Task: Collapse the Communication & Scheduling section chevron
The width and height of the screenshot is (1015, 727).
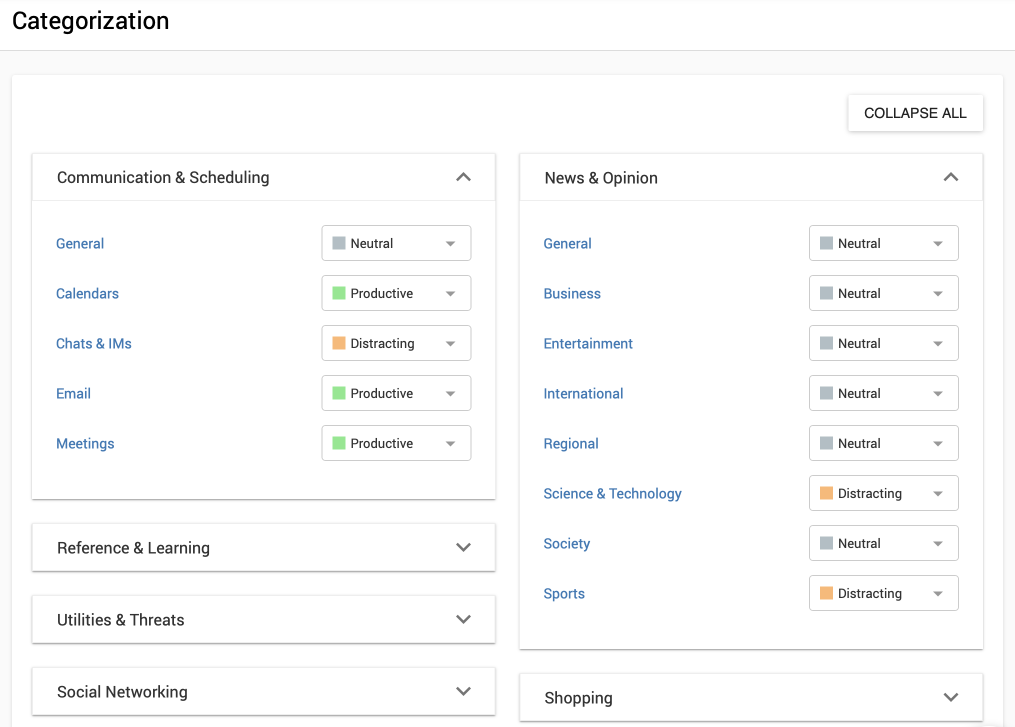Action: pos(463,177)
